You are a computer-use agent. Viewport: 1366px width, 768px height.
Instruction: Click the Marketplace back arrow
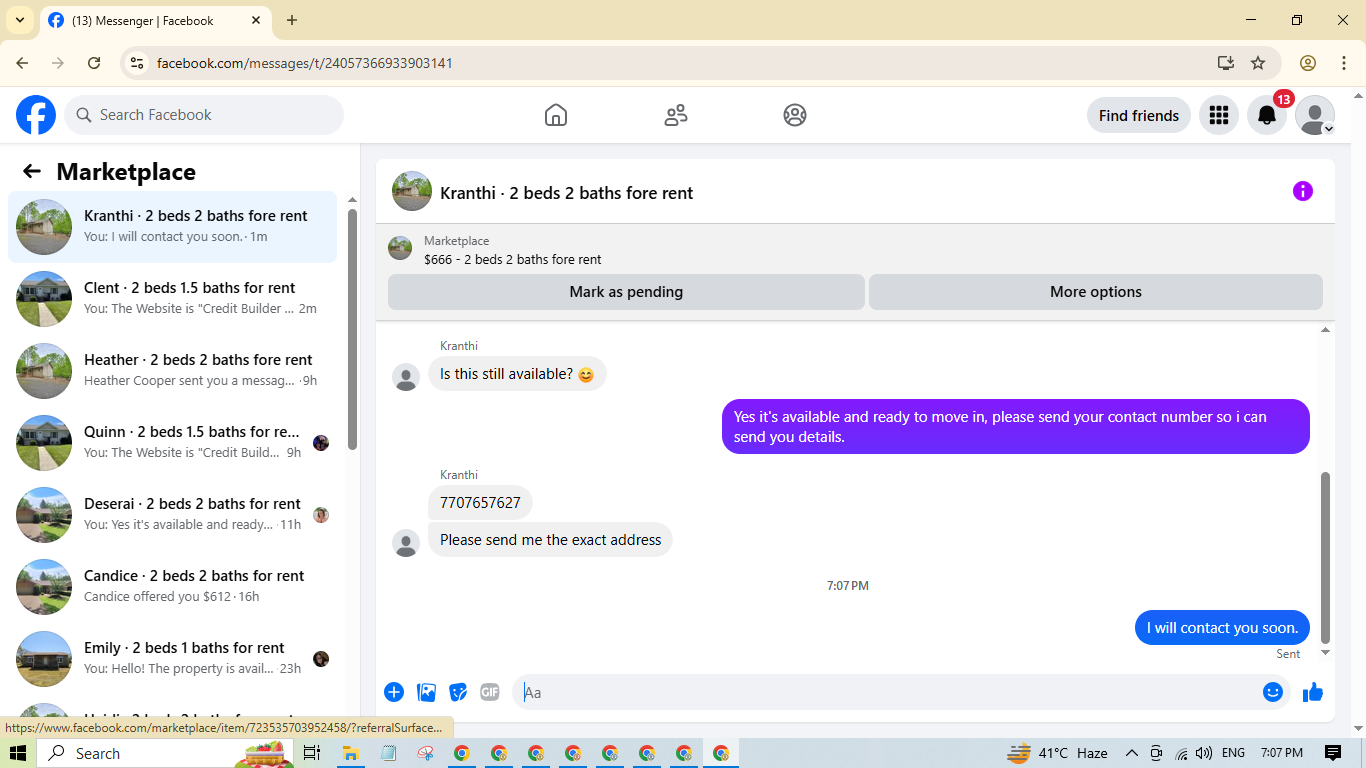[32, 171]
